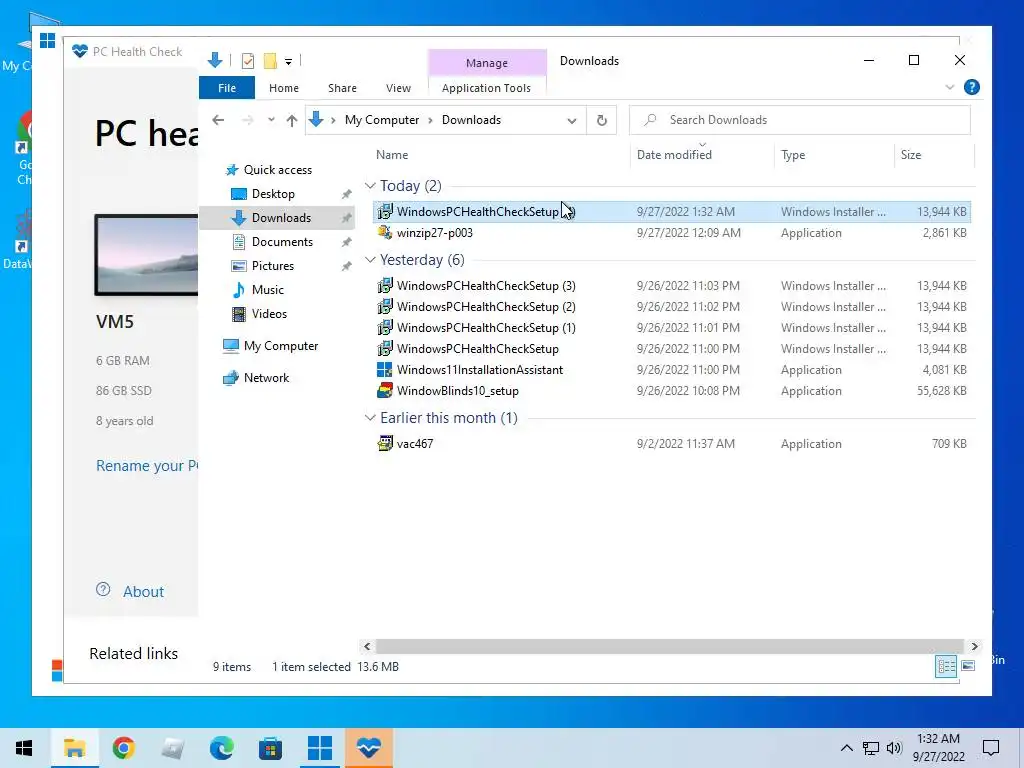Open the File menu tab

(x=227, y=88)
